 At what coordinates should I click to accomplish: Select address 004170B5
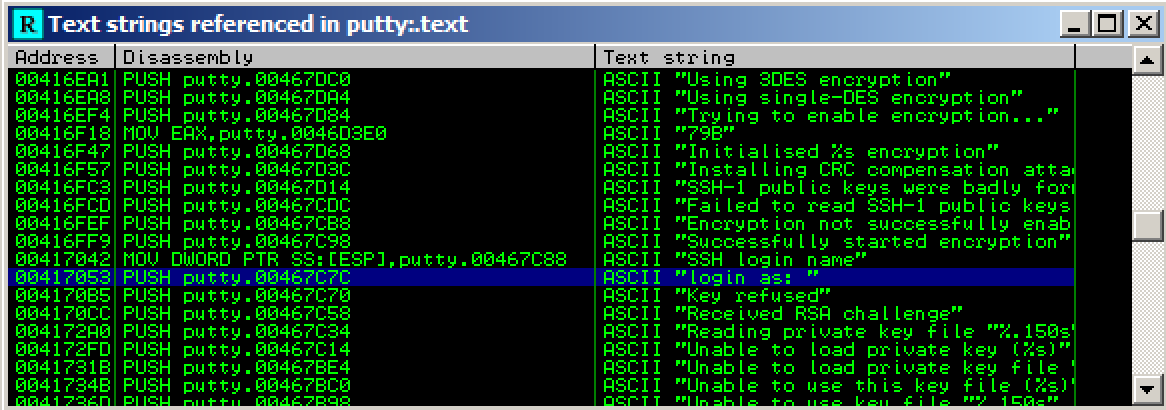pyautogui.click(x=62, y=295)
